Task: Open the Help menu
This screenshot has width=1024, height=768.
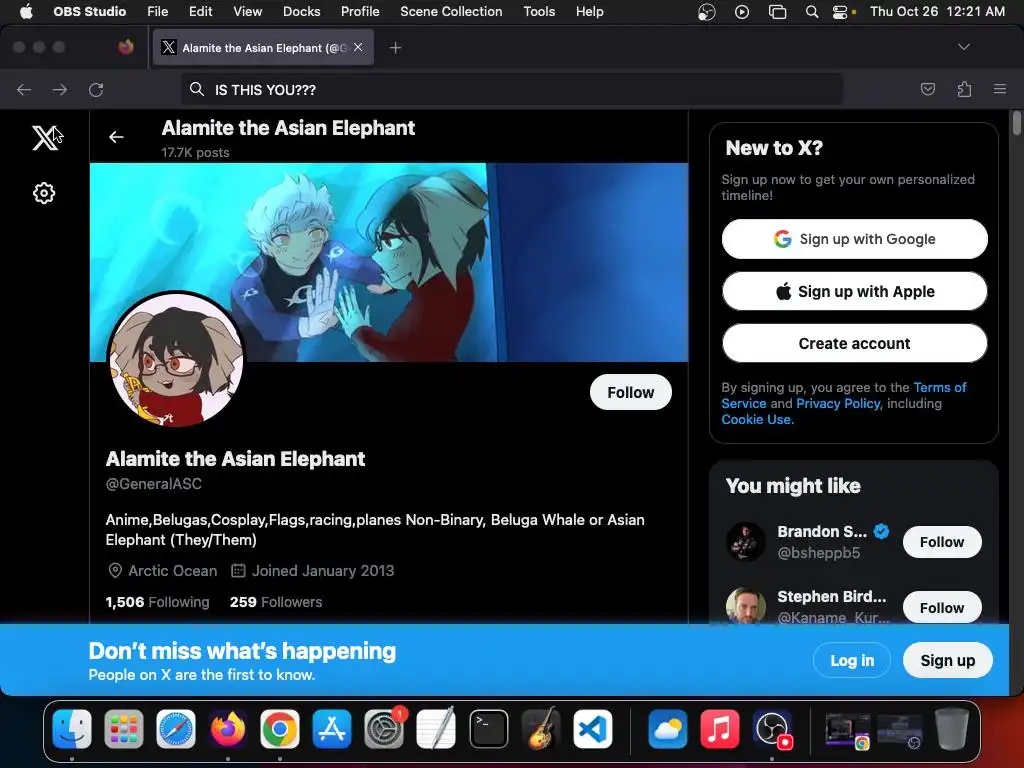Action: pos(590,12)
